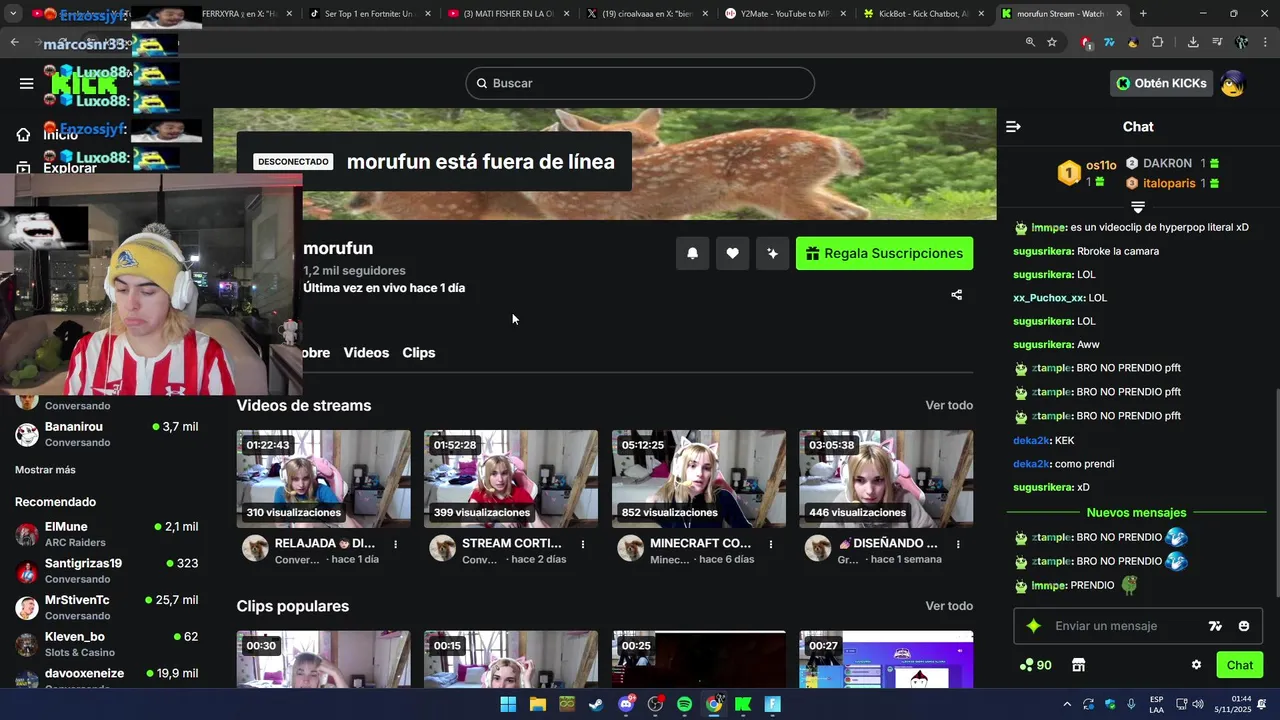Open the 03:05:38 DISEÑANDO video thumbnail
This screenshot has width=1280, height=720.
click(x=886, y=478)
